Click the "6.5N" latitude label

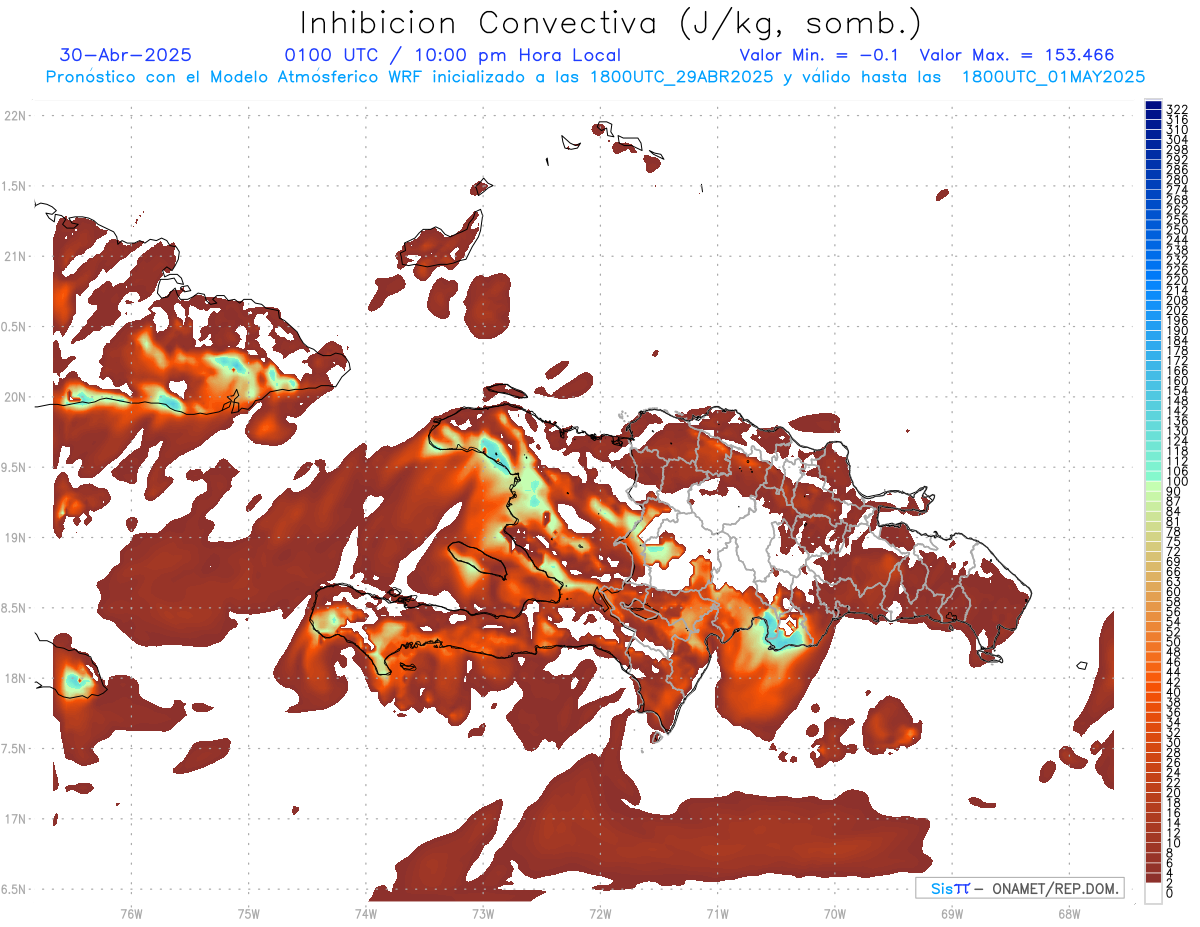click(13, 889)
